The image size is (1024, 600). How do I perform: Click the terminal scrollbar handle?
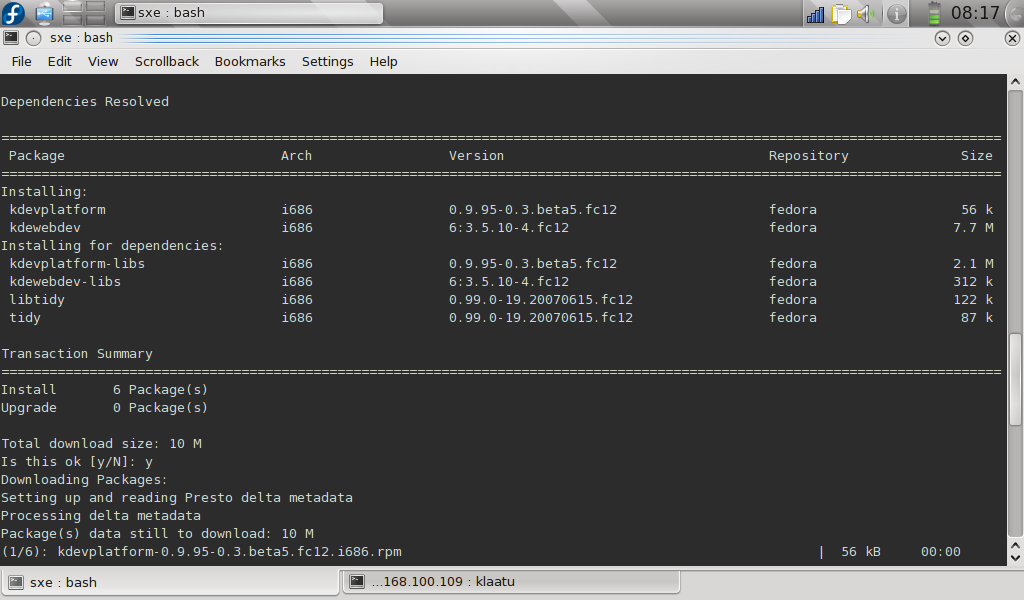1015,379
